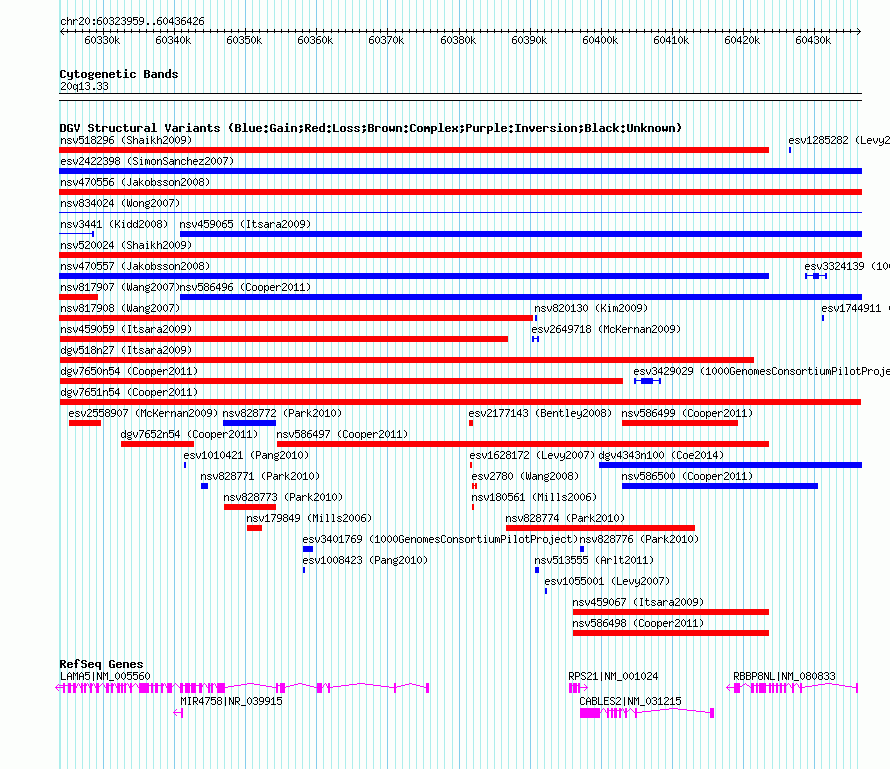The image size is (890, 769).
Task: Click the esv3429029 blue gain glyph
Action: pos(647,381)
